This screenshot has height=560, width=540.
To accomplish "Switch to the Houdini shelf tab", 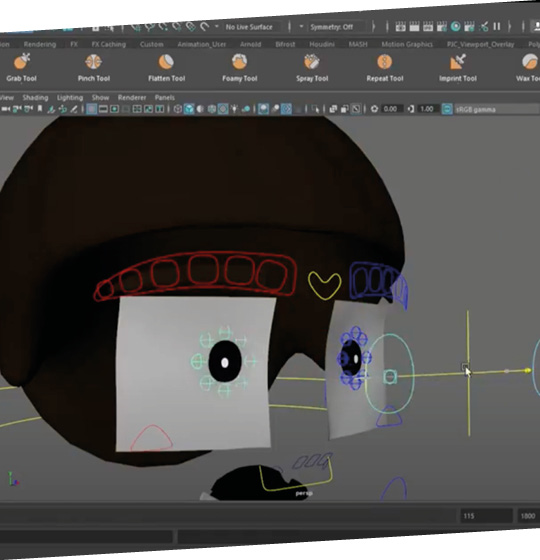I will (322, 44).
